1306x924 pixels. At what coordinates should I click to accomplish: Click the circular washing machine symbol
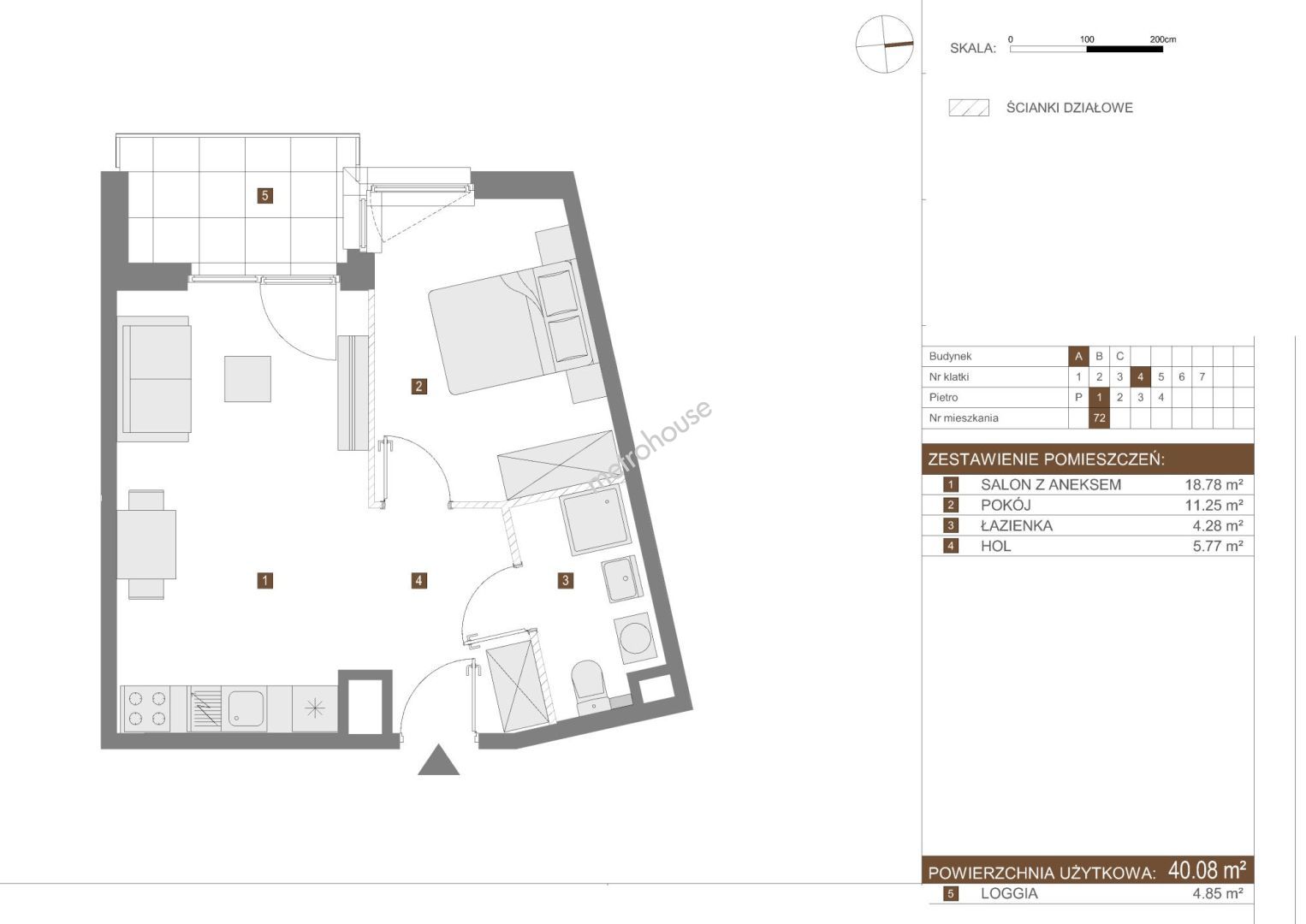(x=635, y=638)
